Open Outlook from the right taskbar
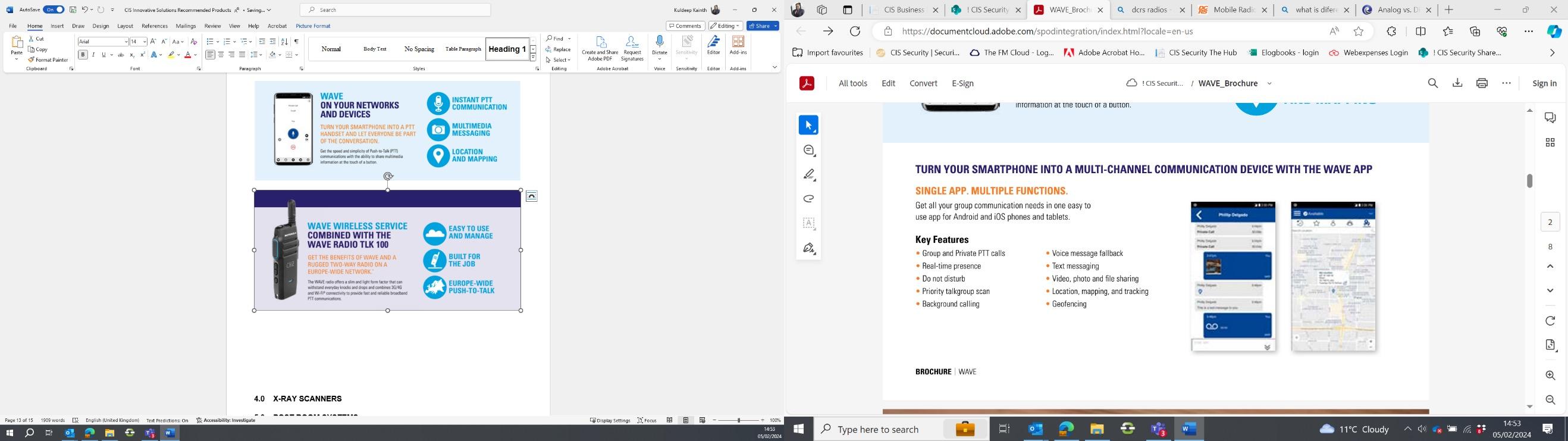The width and height of the screenshot is (1568, 441). (x=1035, y=430)
